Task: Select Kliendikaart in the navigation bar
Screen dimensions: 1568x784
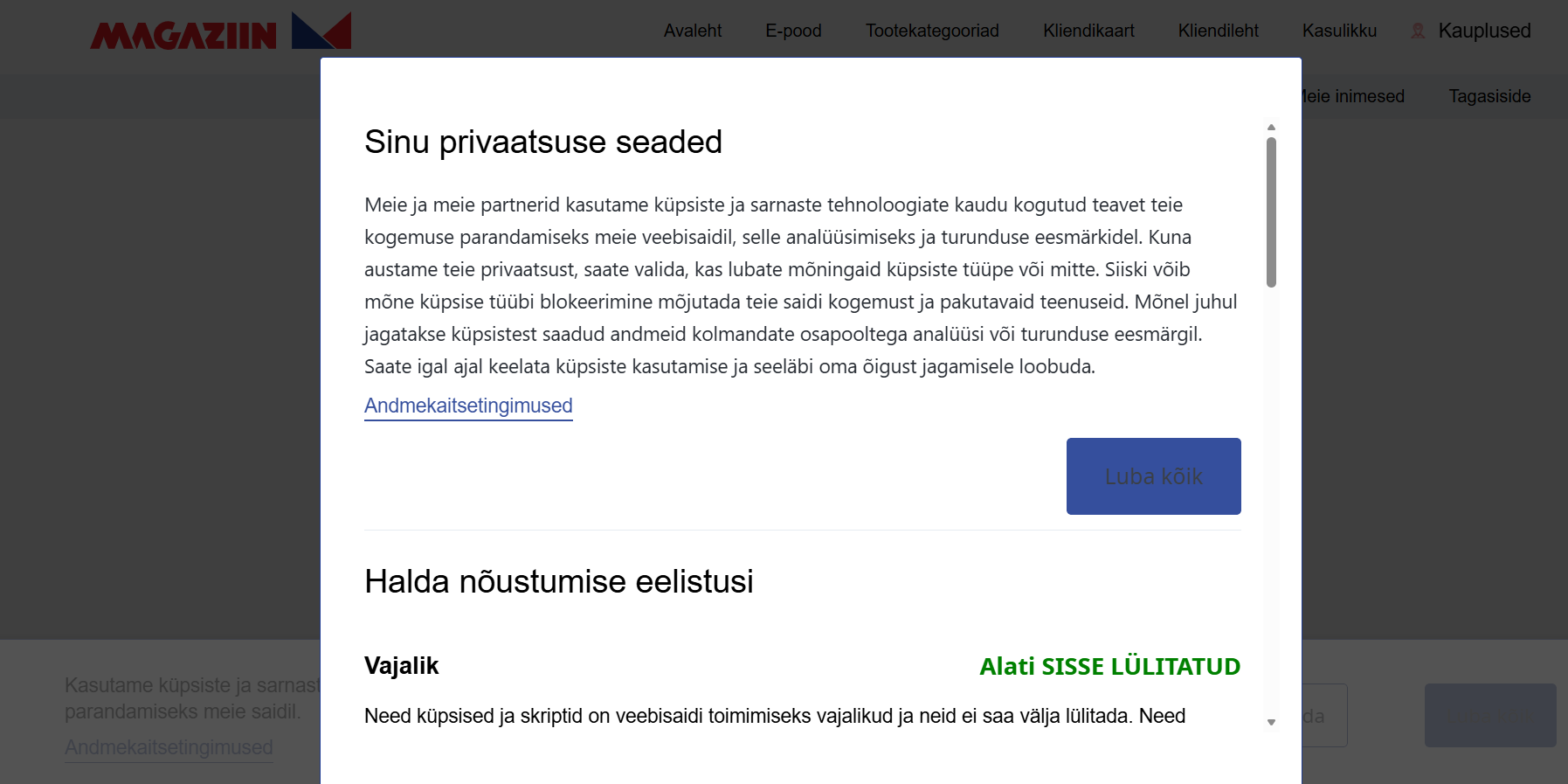Action: 1088,31
